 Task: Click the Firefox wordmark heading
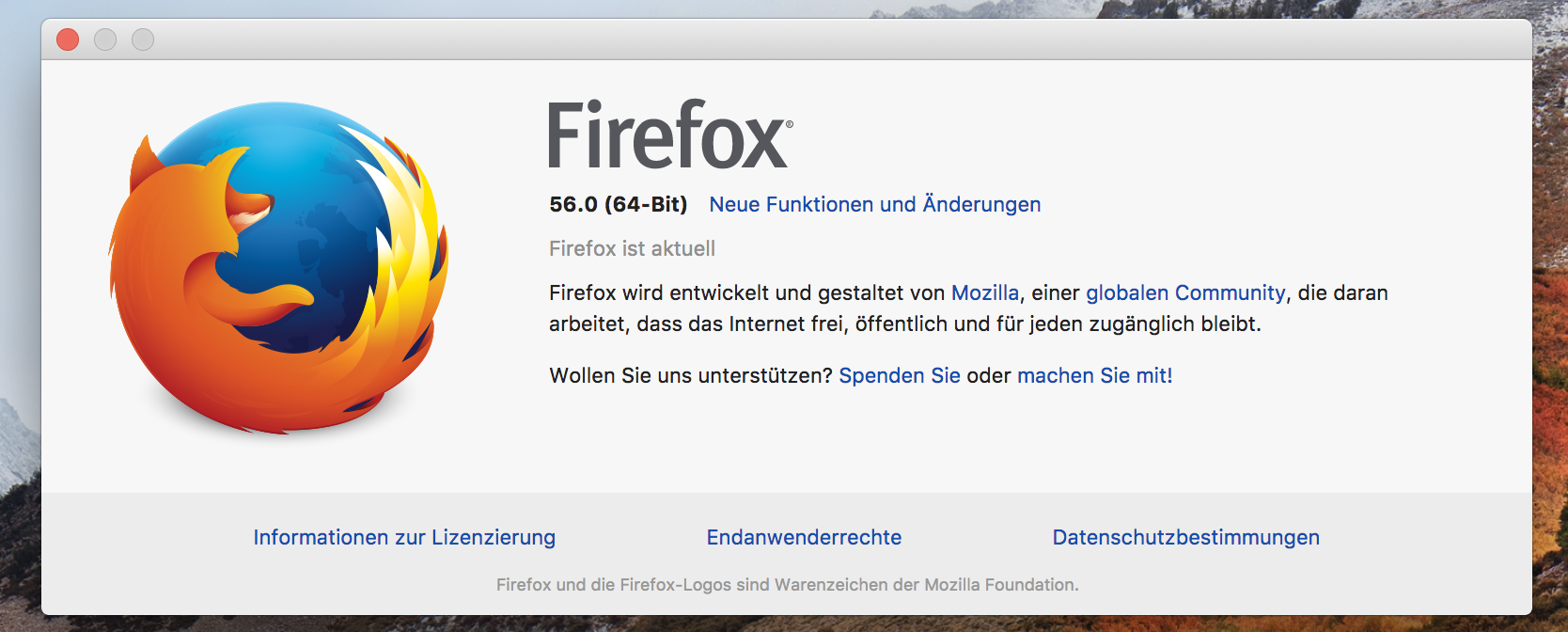[x=670, y=135]
